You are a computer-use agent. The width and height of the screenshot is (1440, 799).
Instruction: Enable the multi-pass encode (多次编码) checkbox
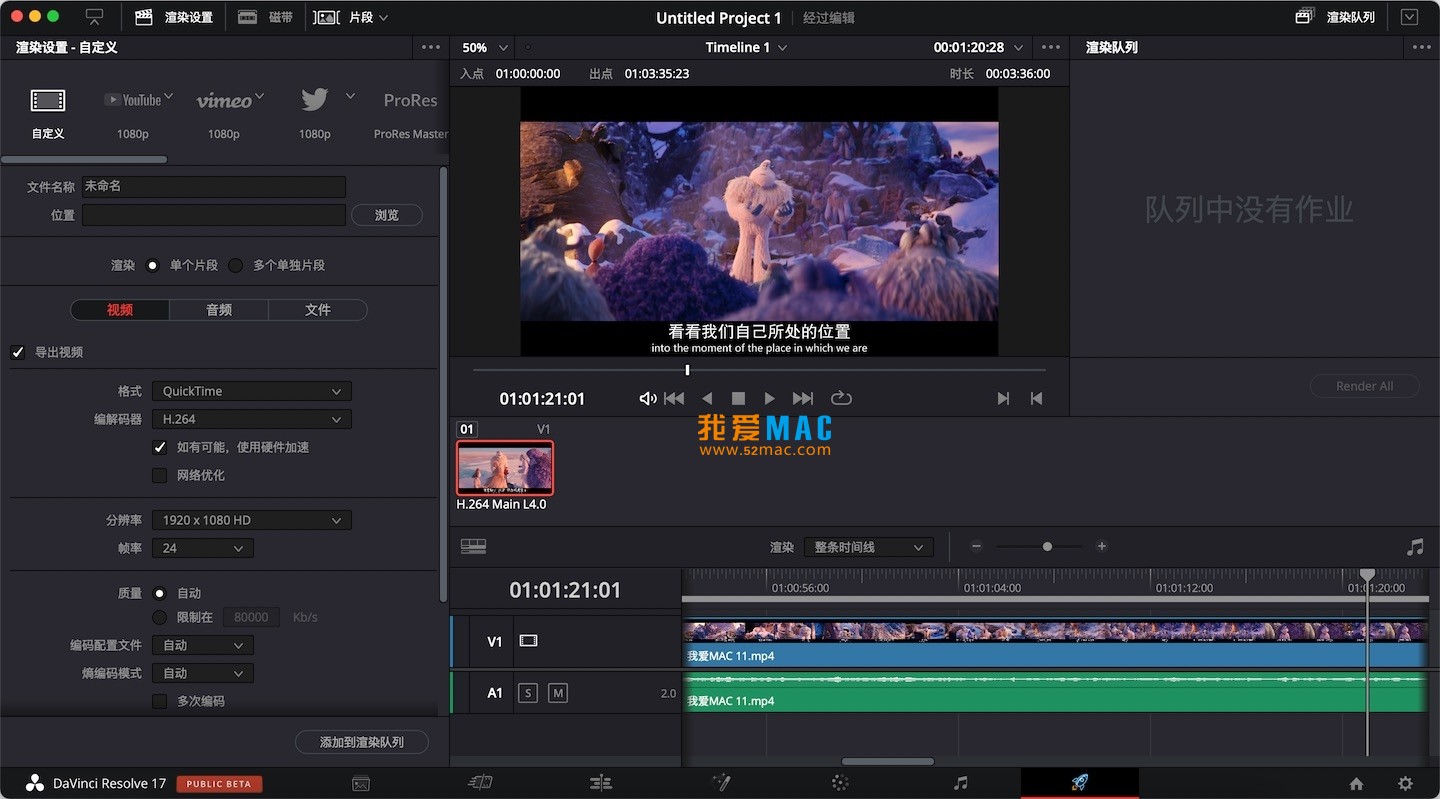159,701
